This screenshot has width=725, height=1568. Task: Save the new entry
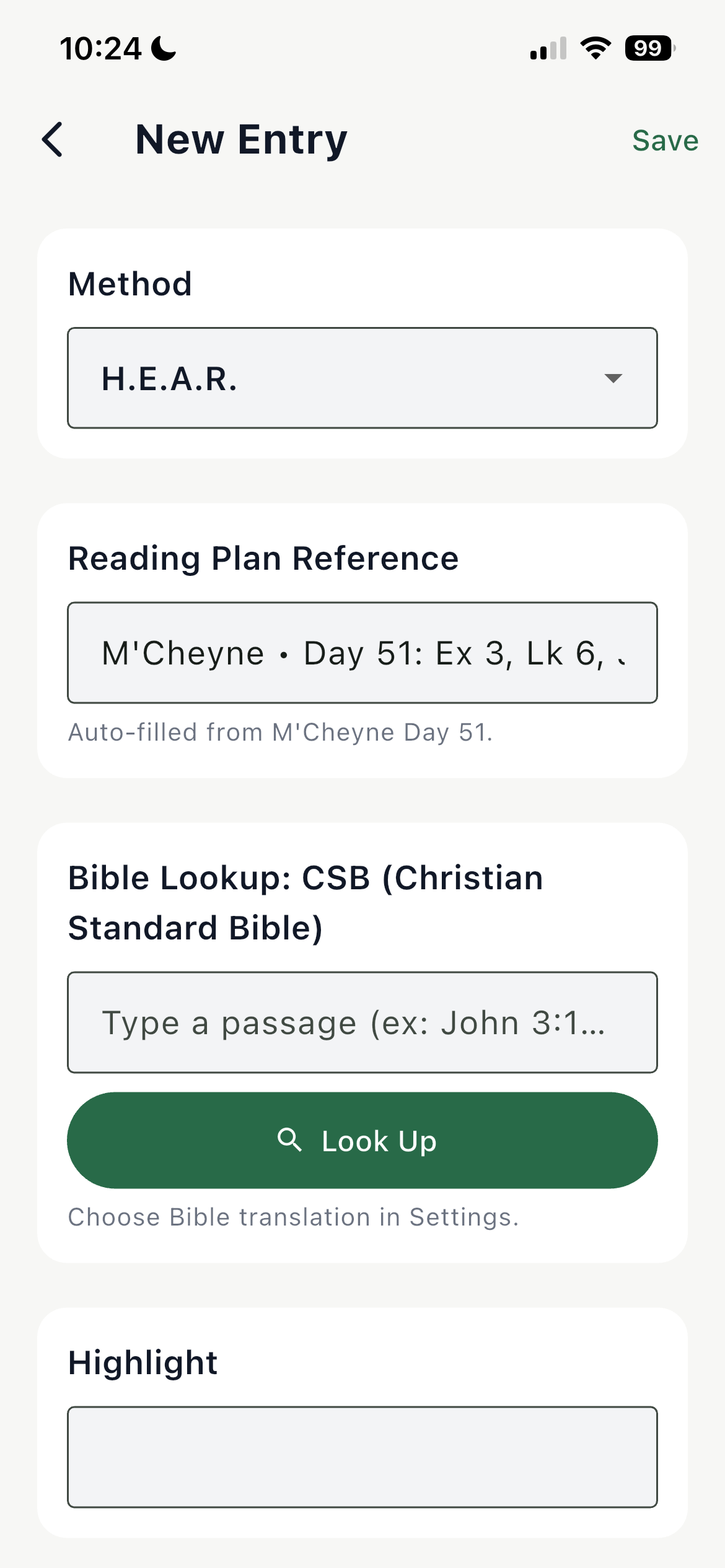tap(665, 141)
